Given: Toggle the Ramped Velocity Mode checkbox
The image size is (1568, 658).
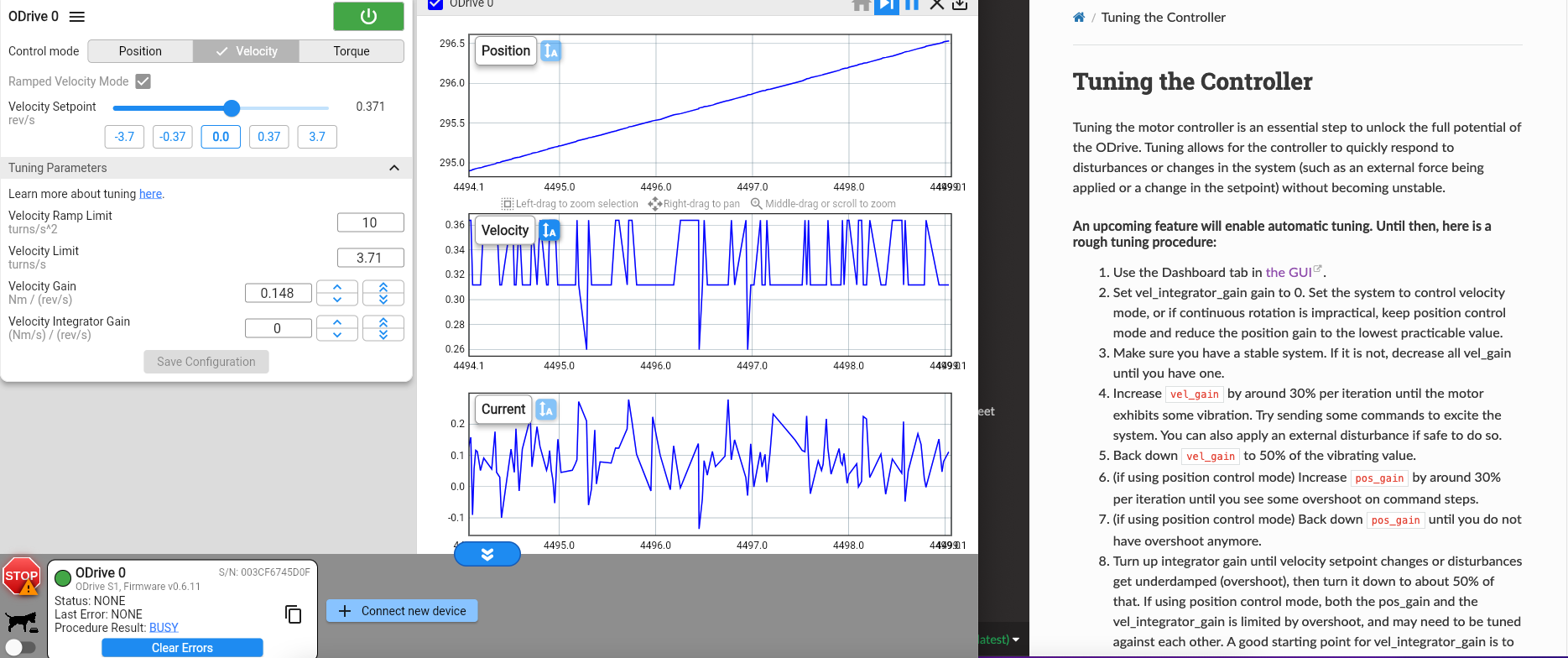Looking at the screenshot, I should [x=143, y=81].
